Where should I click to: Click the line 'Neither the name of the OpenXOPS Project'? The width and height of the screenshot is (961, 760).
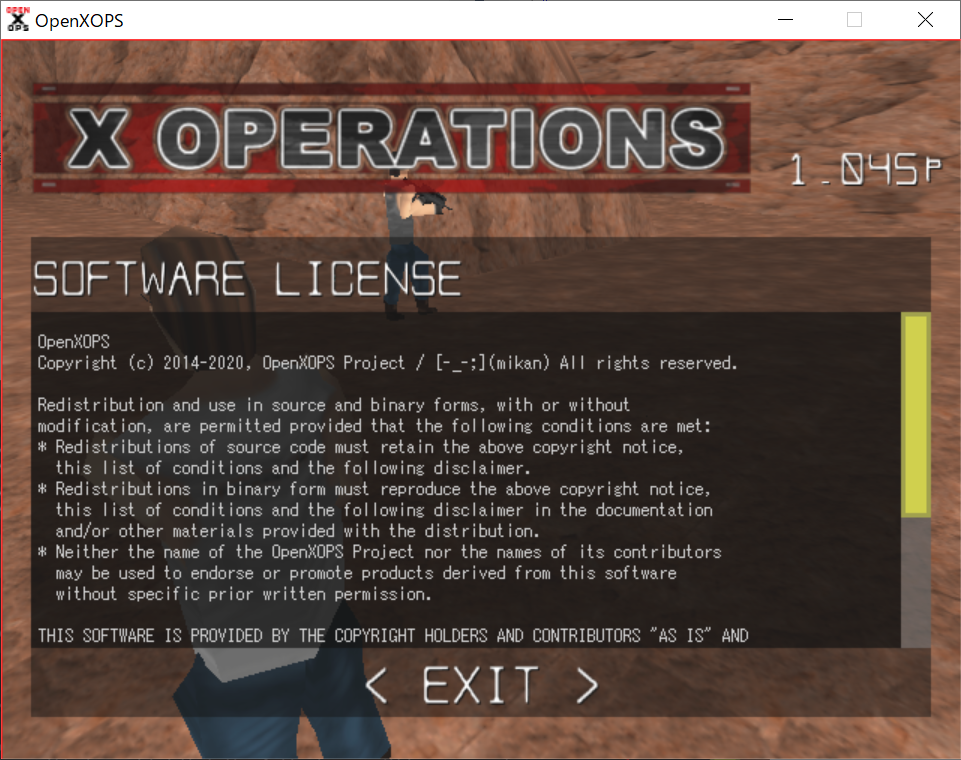click(x=379, y=552)
